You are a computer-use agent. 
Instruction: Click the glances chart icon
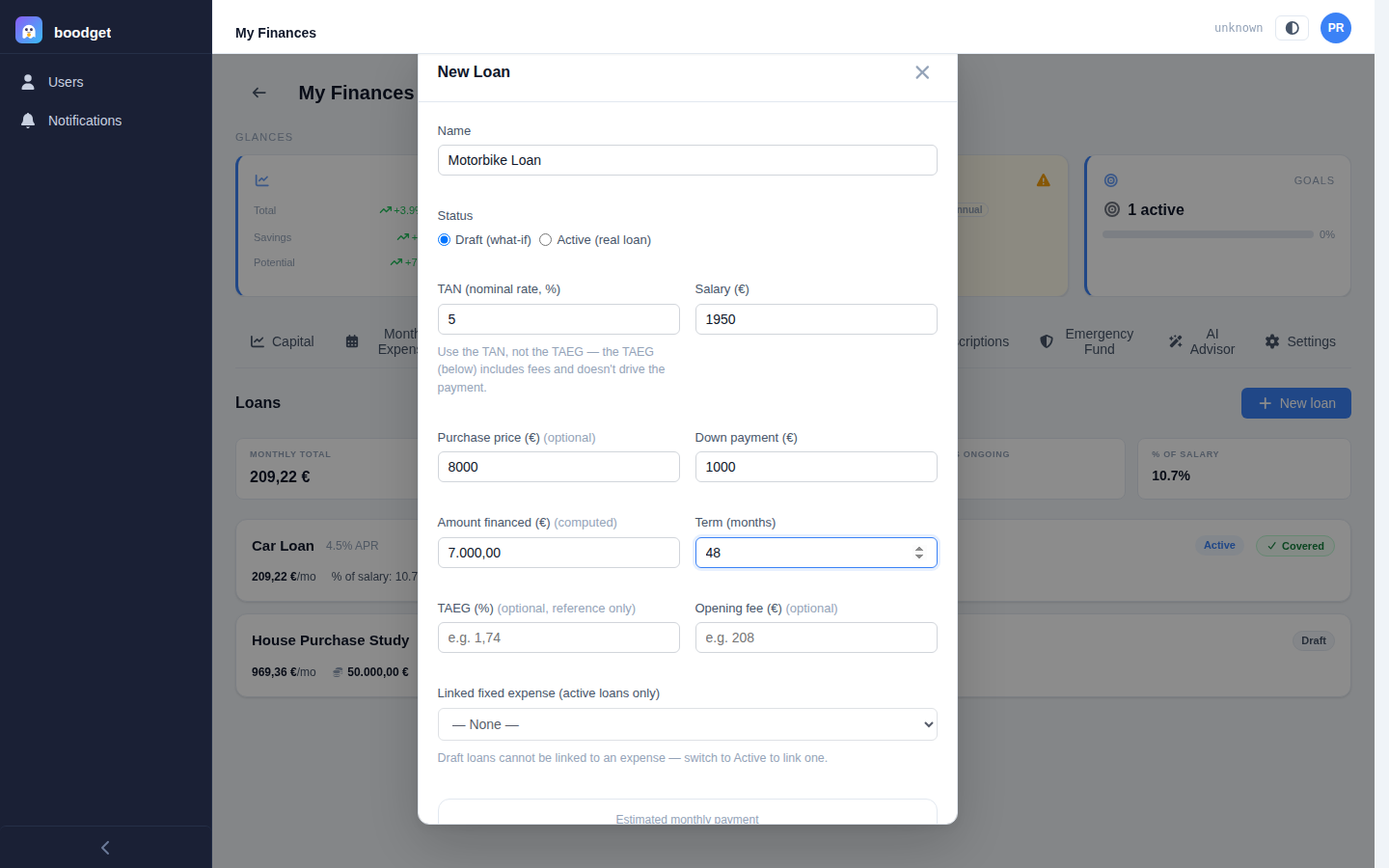point(262,180)
